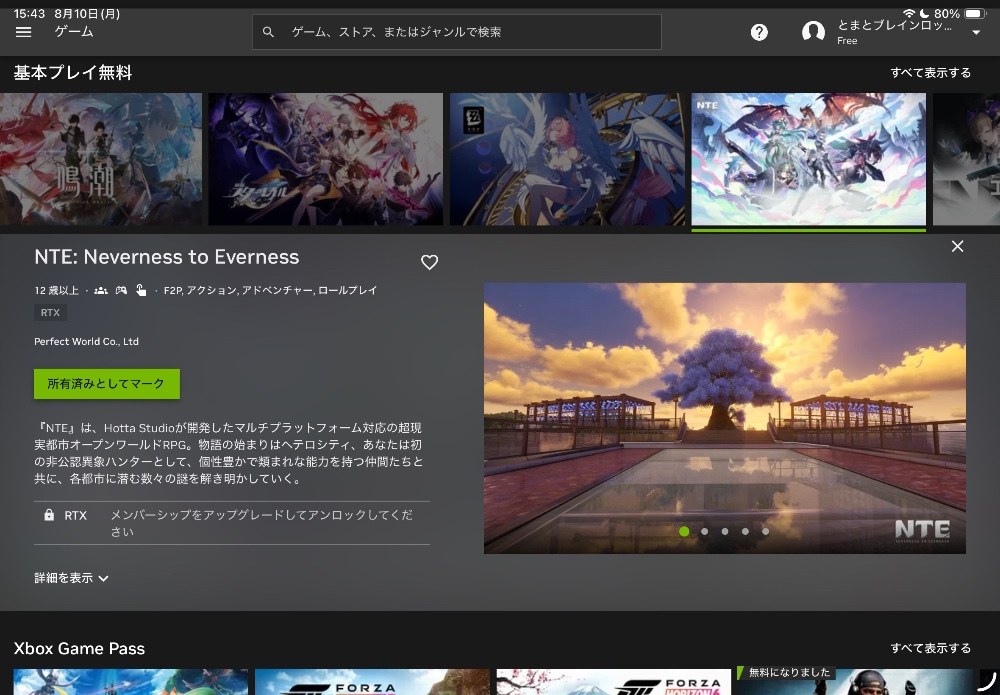The width and height of the screenshot is (1000, 695).
Task: Open the Forza tile with coastal background
Action: pos(372,682)
